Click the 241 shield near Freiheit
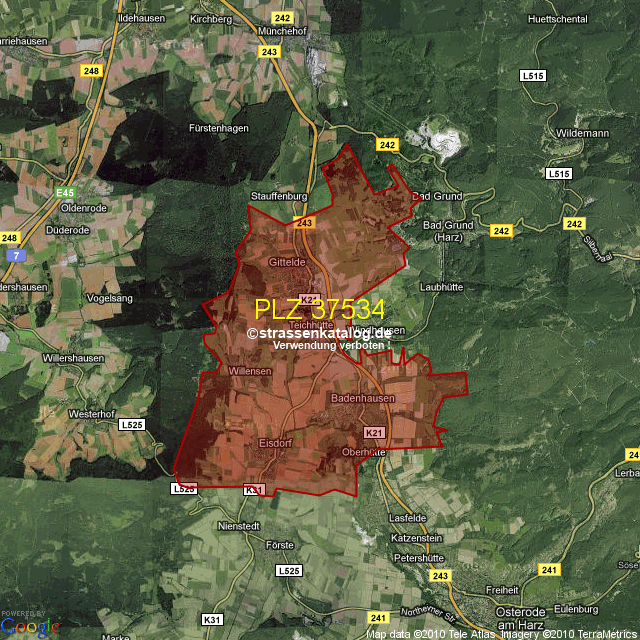This screenshot has width=640, height=640. point(548,569)
